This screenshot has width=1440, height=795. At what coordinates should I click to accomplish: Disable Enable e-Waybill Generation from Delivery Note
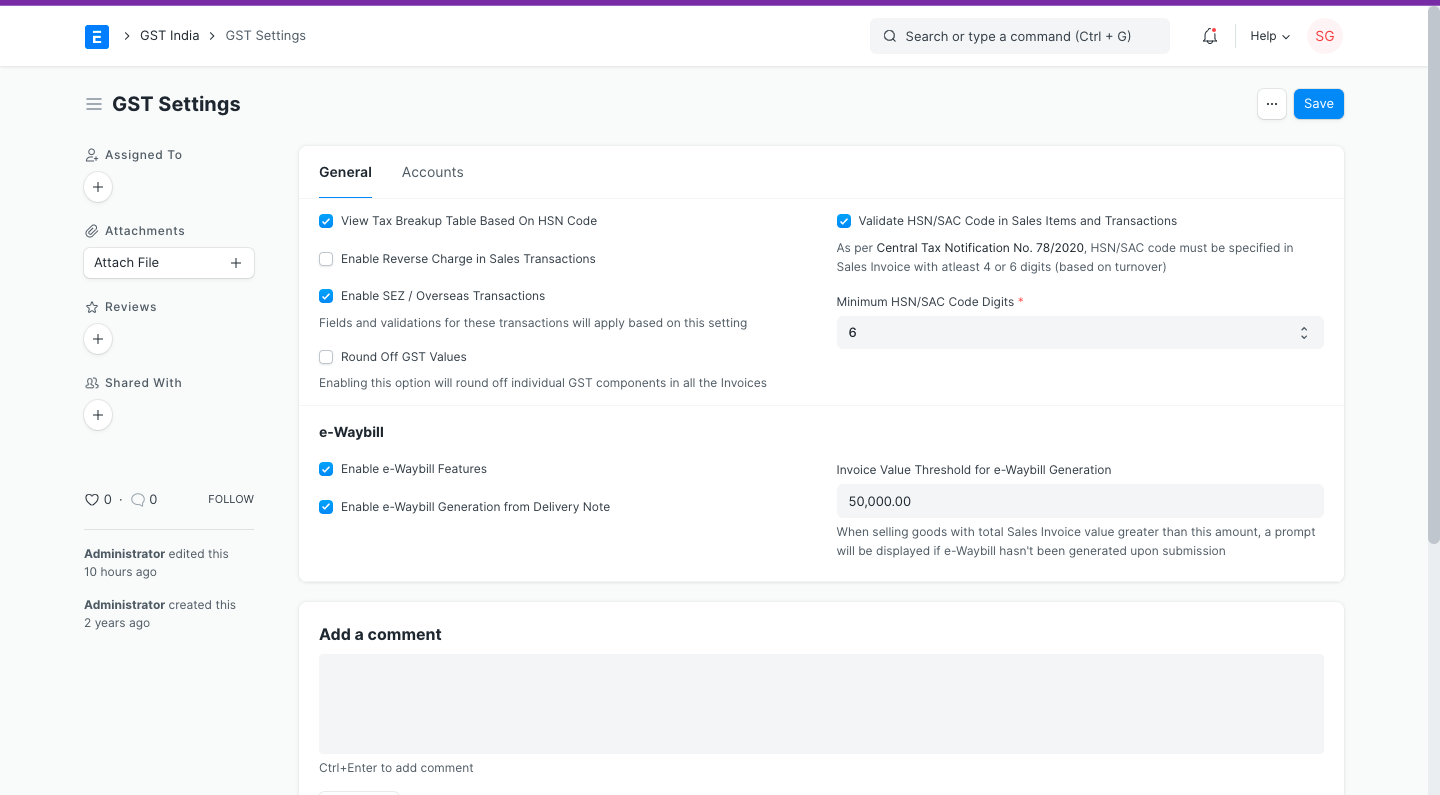click(x=325, y=506)
